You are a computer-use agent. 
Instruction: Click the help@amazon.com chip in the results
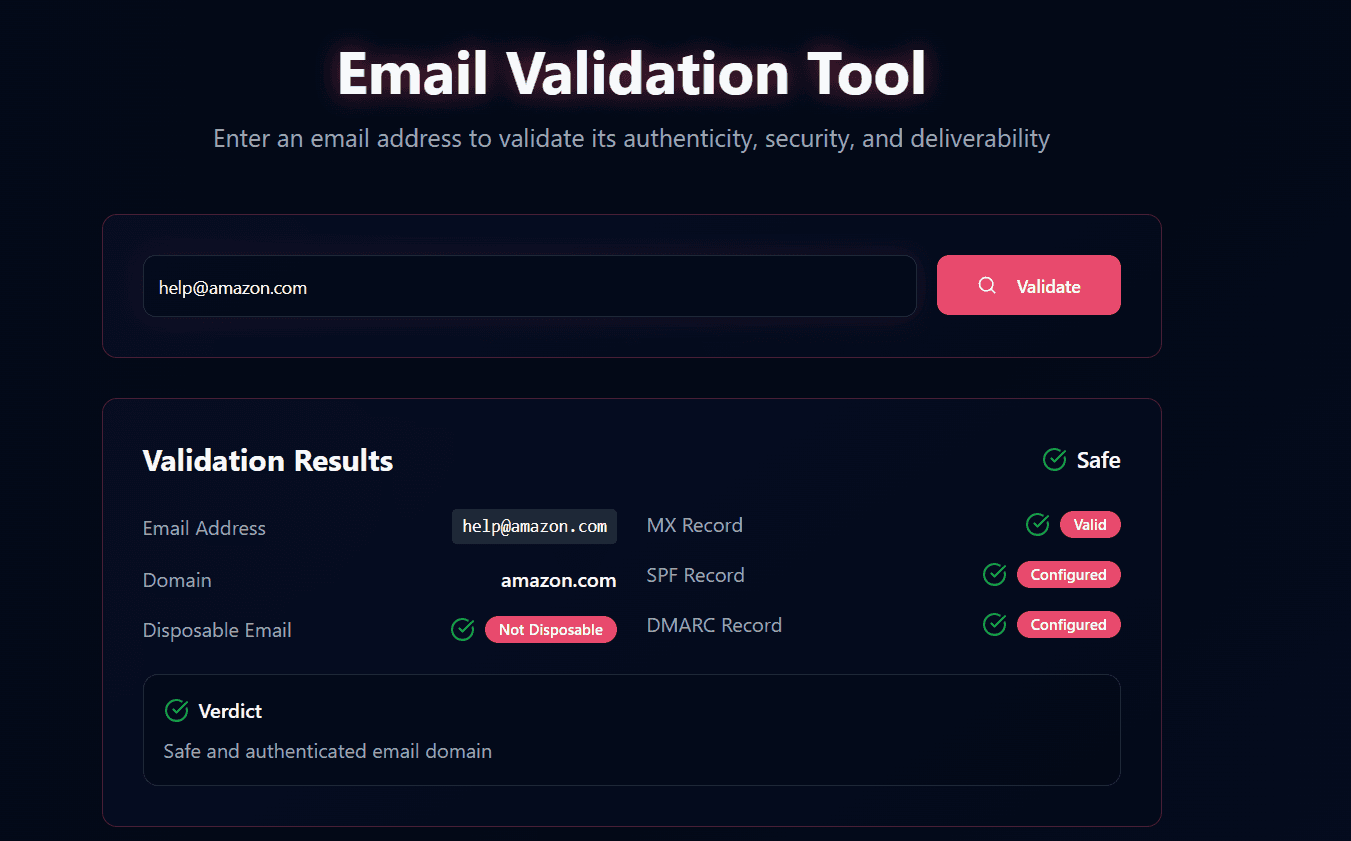click(x=534, y=527)
